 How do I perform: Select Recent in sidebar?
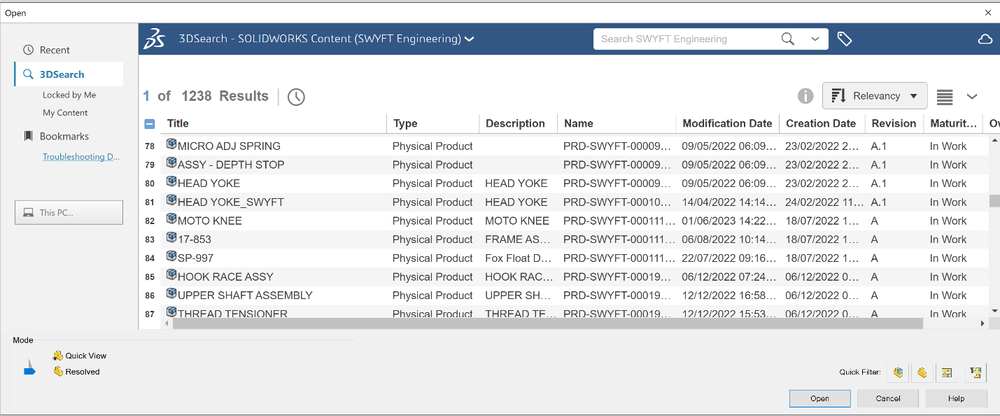55,50
